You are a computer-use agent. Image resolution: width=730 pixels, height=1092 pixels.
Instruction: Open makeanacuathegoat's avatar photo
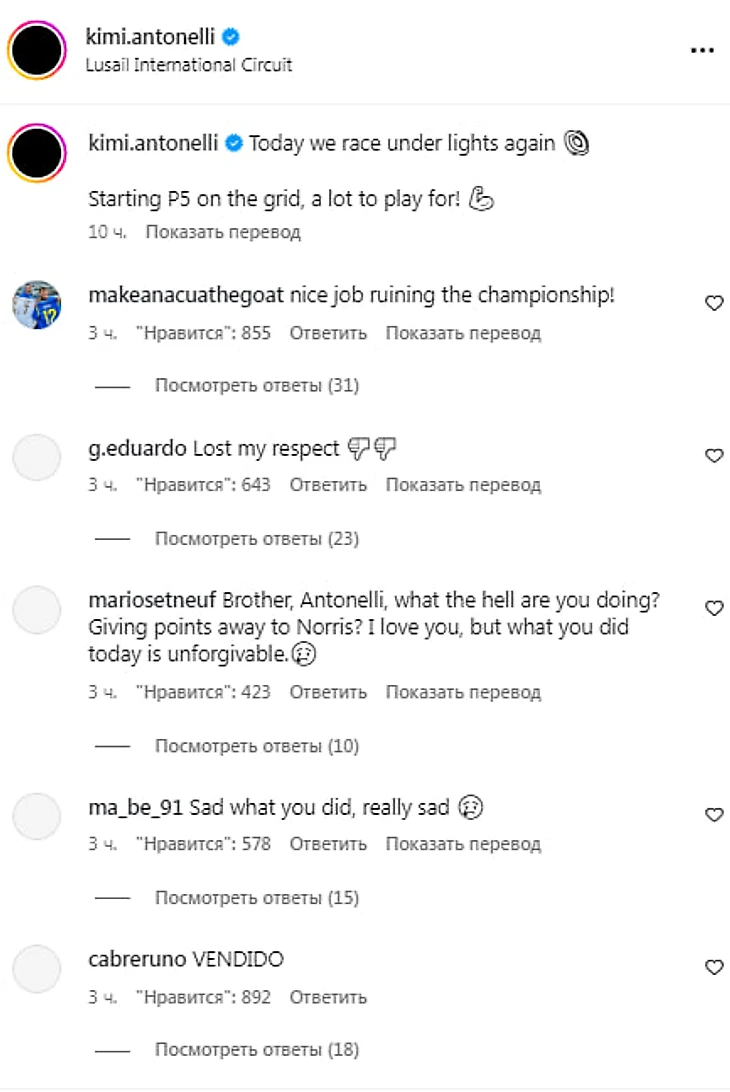pyautogui.click(x=37, y=304)
